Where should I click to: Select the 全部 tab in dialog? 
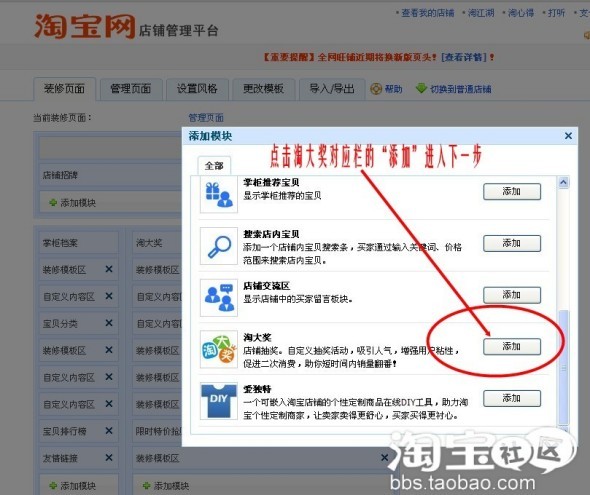click(214, 166)
